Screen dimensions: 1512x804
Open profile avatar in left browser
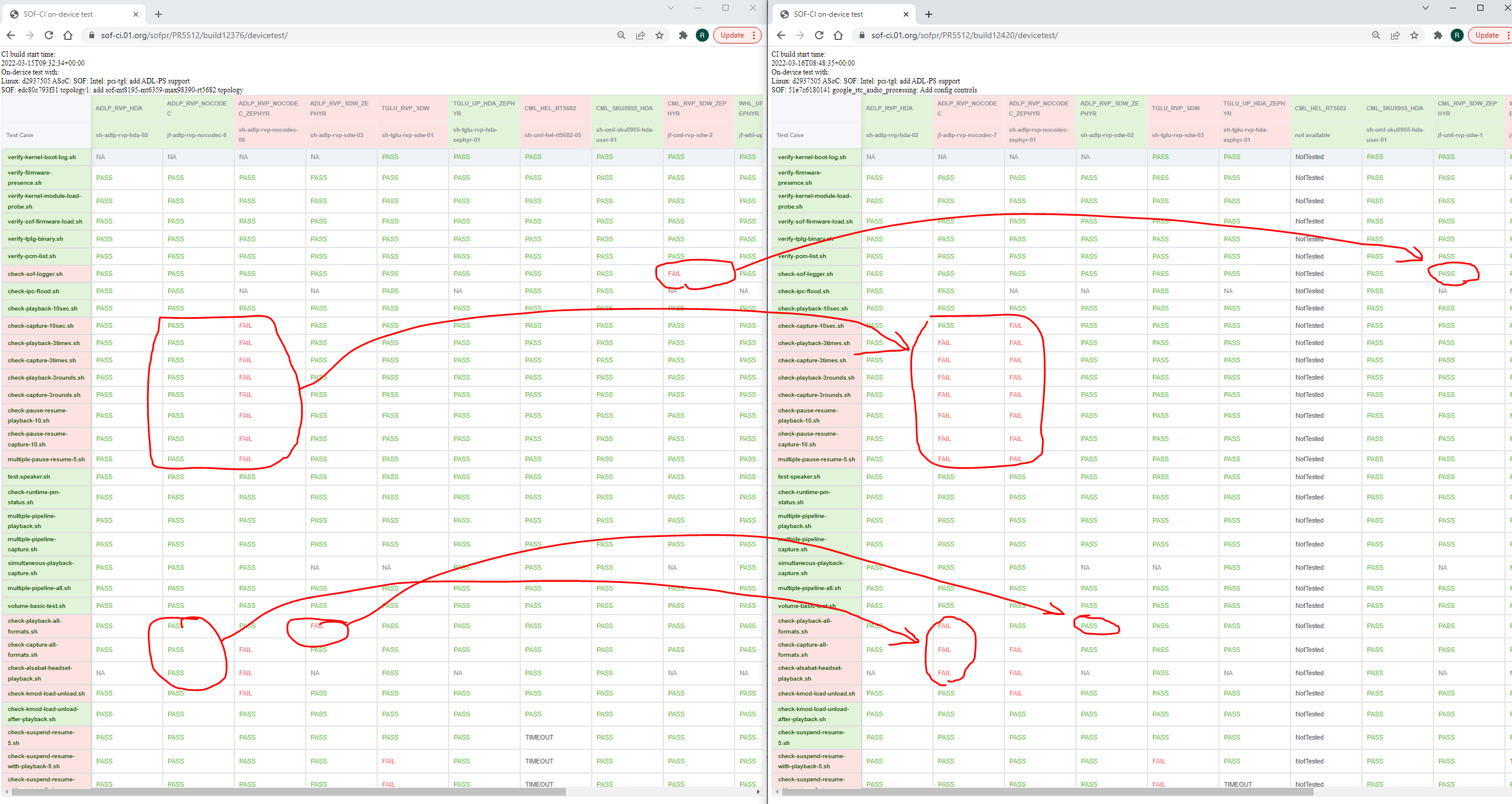(702, 35)
